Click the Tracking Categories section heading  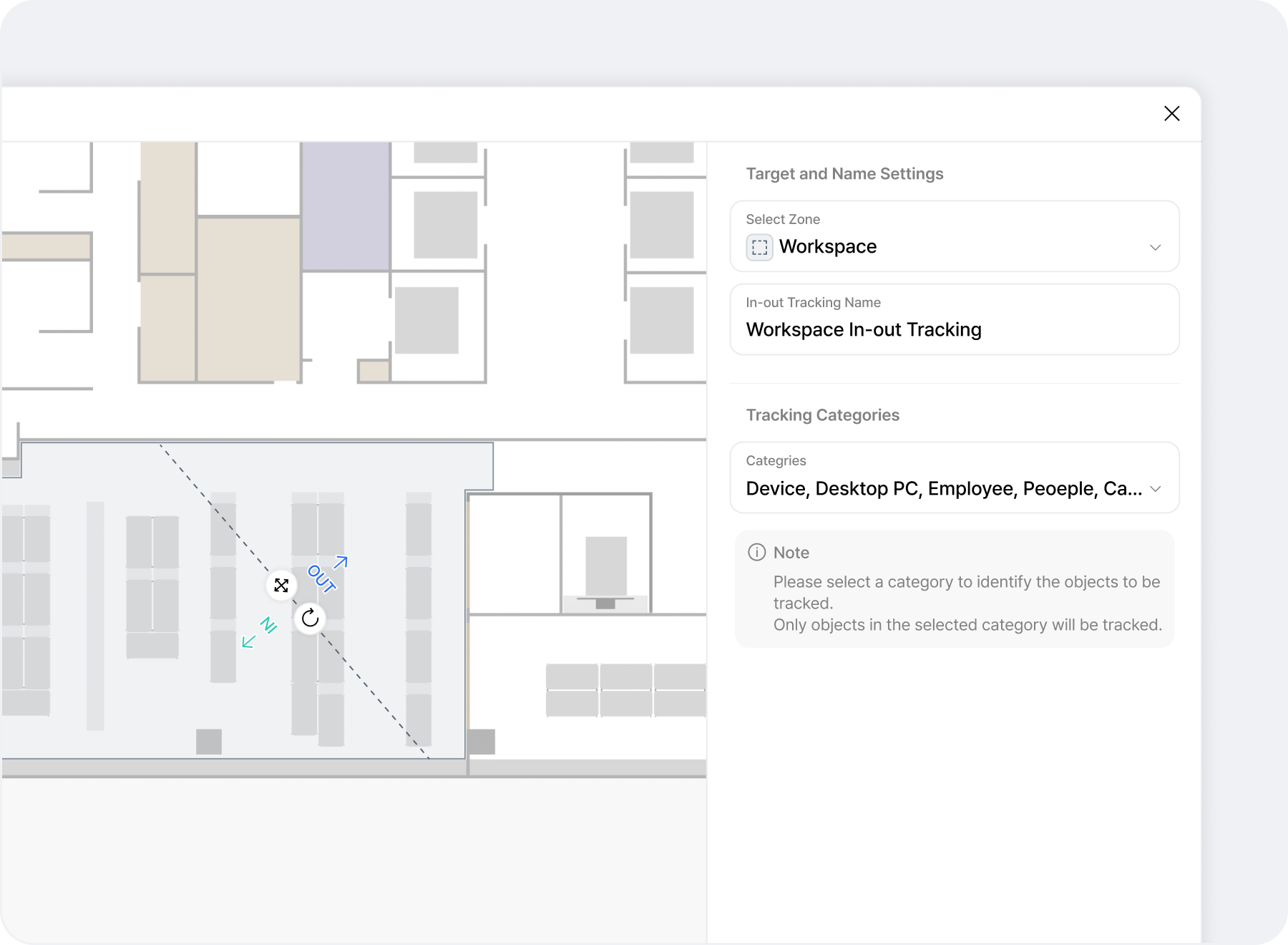(x=822, y=415)
